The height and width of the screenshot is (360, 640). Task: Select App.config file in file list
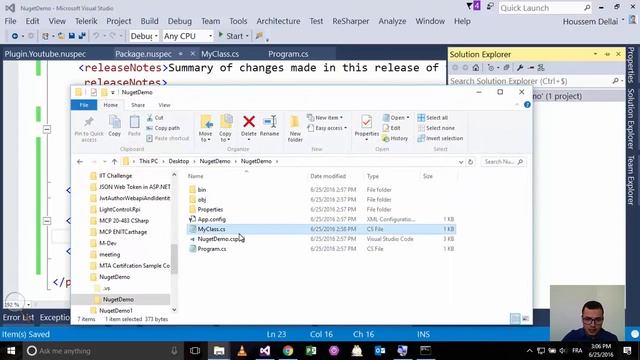click(211, 219)
